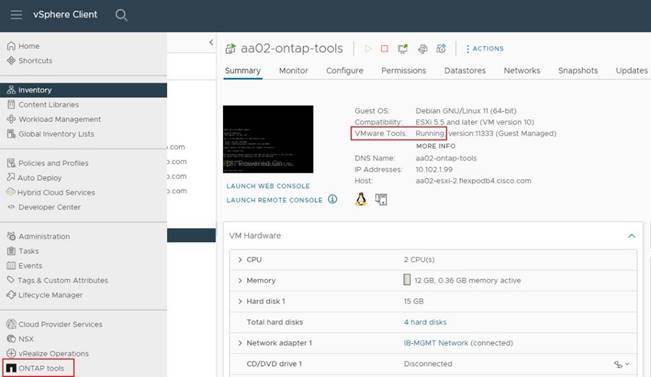Click the VM icon next to the penguin
Viewport: 651px width, 377px height.
(381, 199)
